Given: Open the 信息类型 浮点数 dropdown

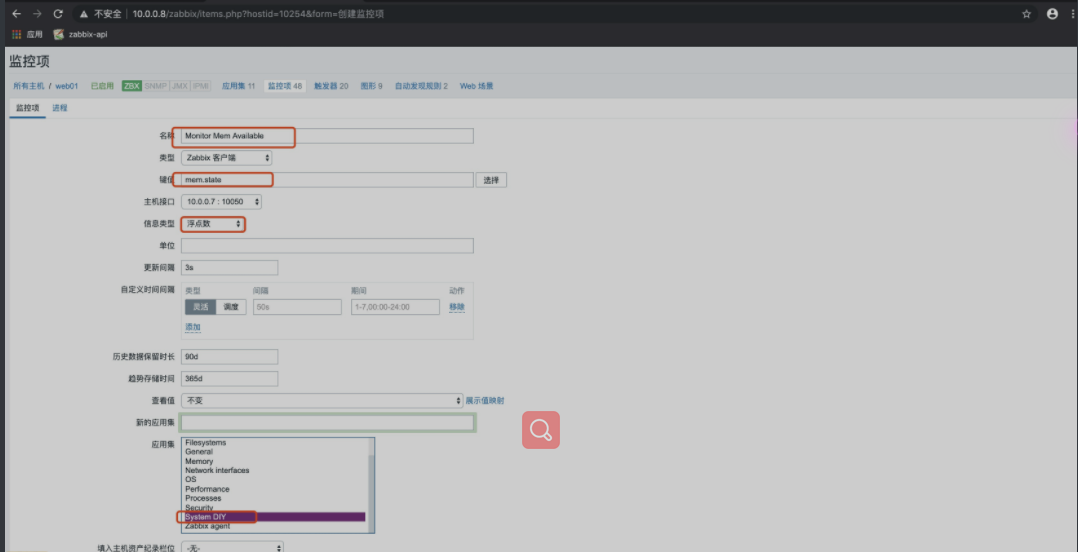Looking at the screenshot, I should [x=213, y=224].
